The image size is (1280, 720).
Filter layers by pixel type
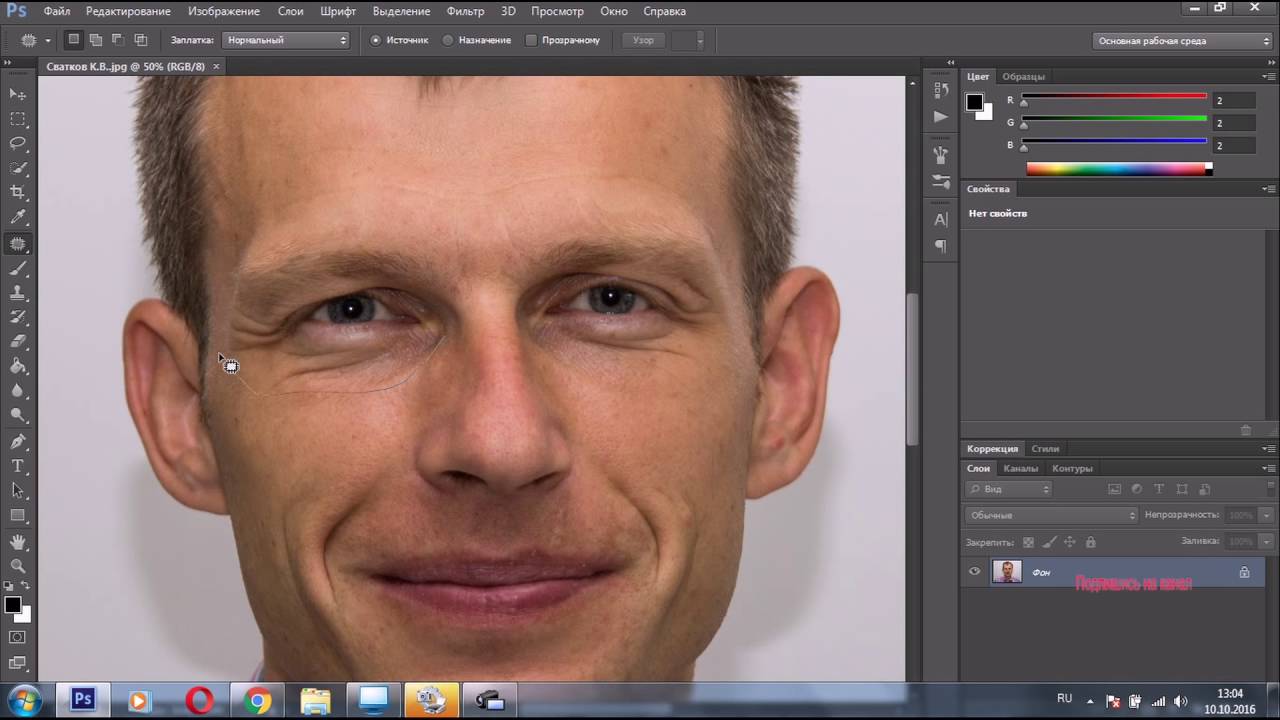tap(1115, 489)
